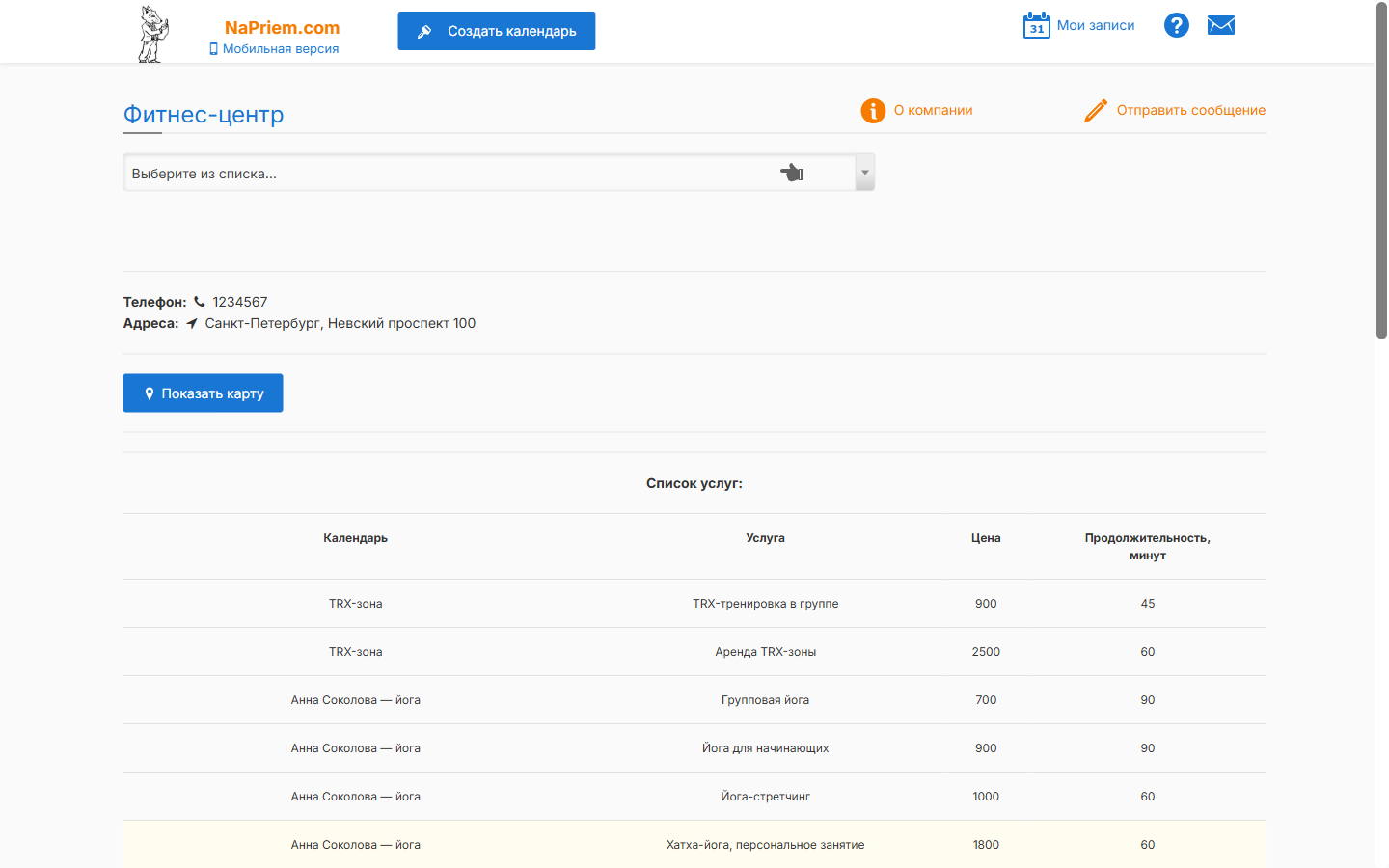Select service Йога-стретчинг
Viewport: 1389px width, 868px height.
[x=766, y=797]
